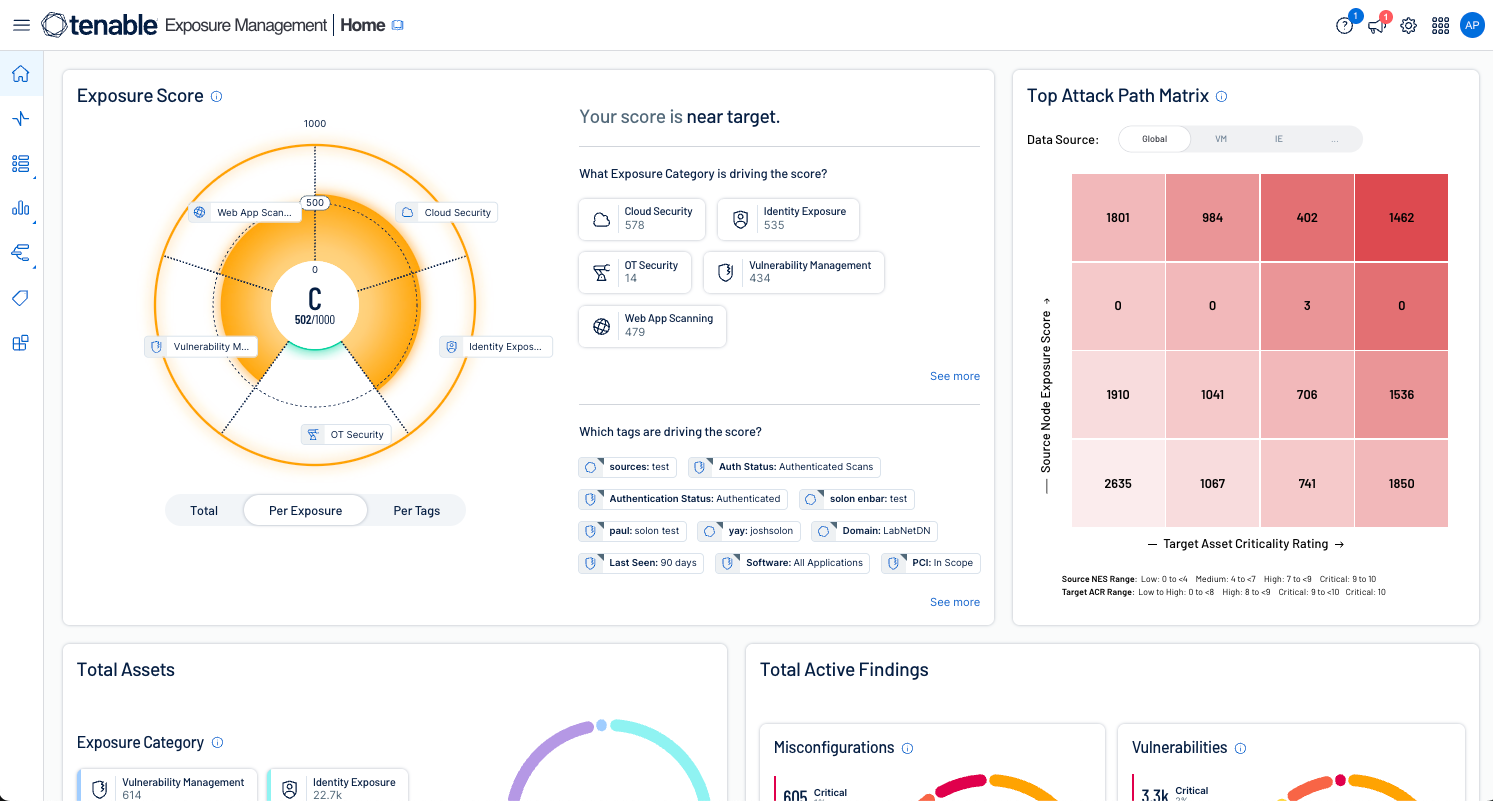The image size is (1493, 801).
Task: Click the 1462 cell in the attack matrix
Action: point(1401,218)
